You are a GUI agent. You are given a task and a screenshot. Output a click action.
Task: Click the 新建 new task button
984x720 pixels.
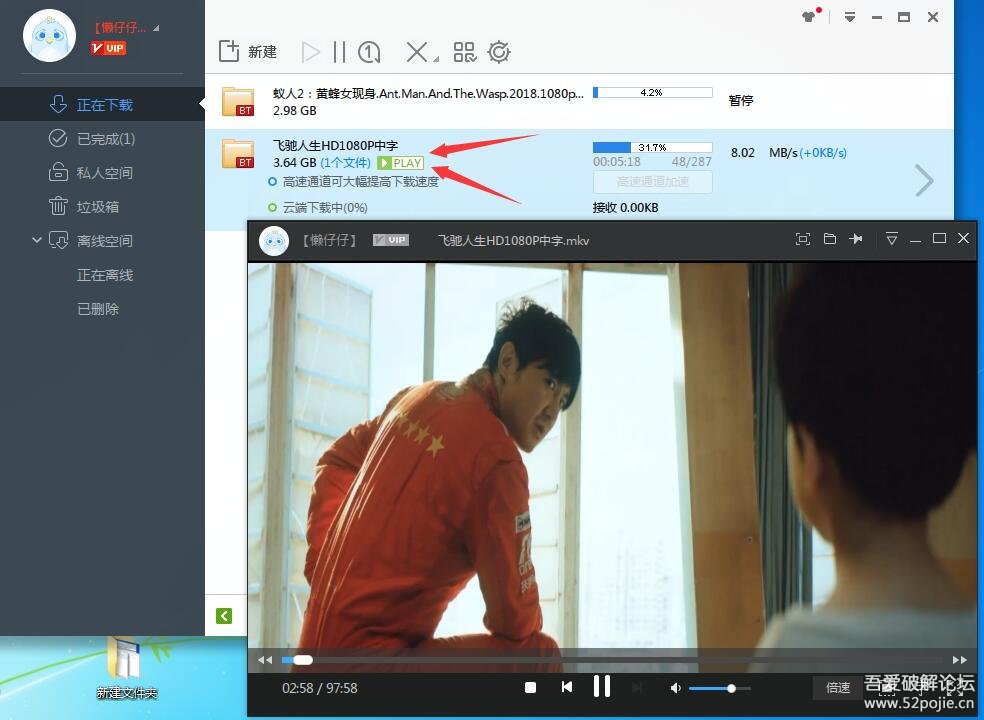[x=247, y=51]
